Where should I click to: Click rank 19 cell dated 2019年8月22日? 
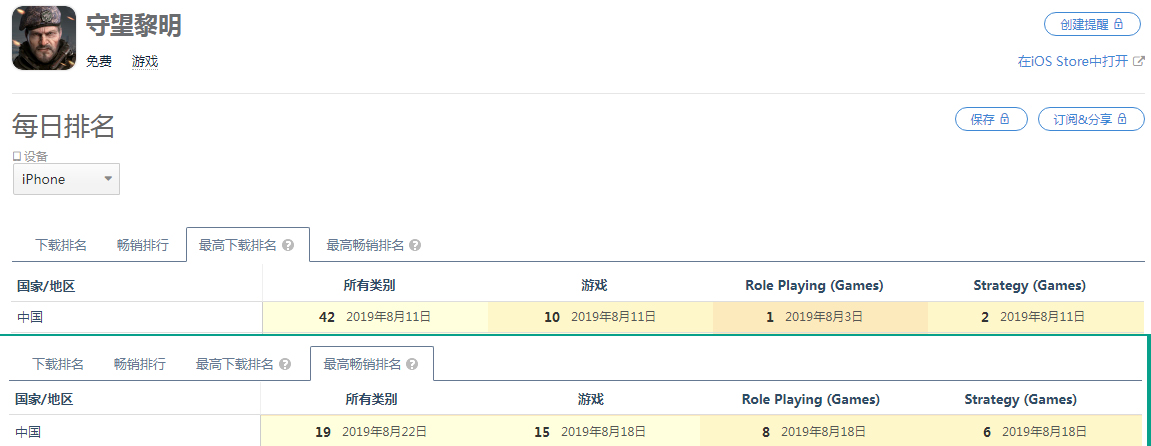(x=371, y=432)
